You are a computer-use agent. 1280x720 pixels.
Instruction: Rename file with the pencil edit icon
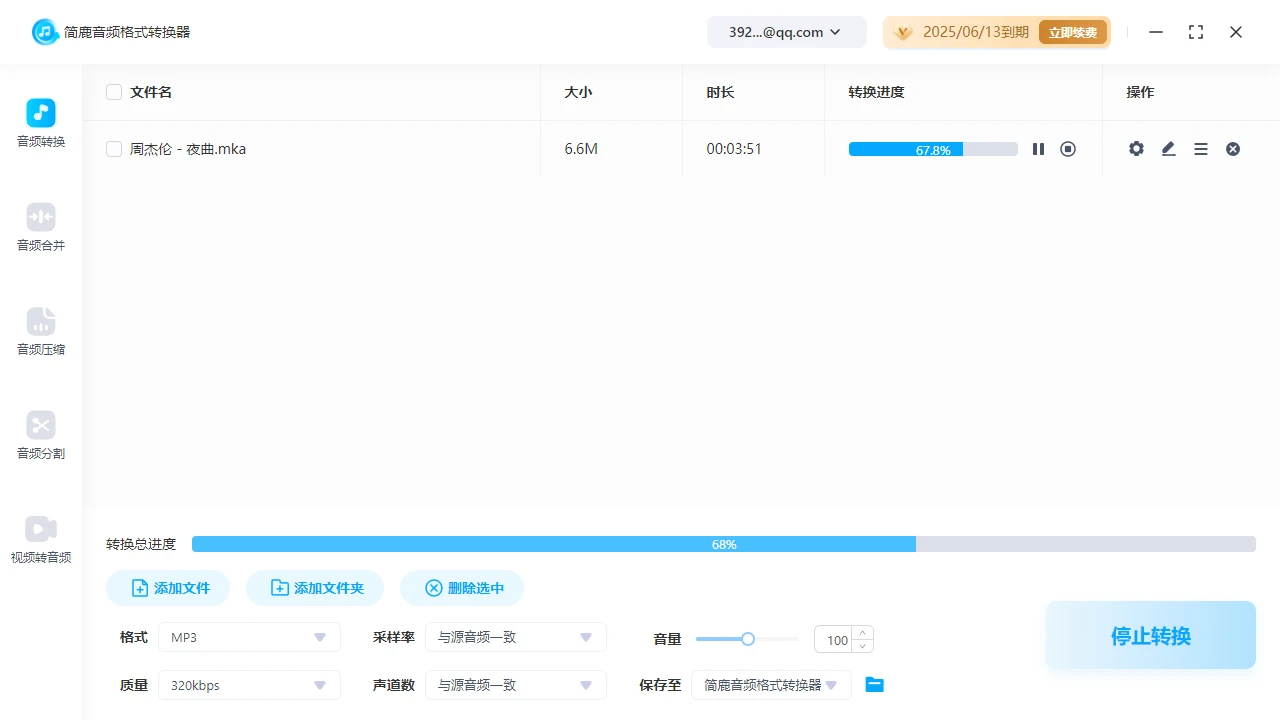point(1168,149)
